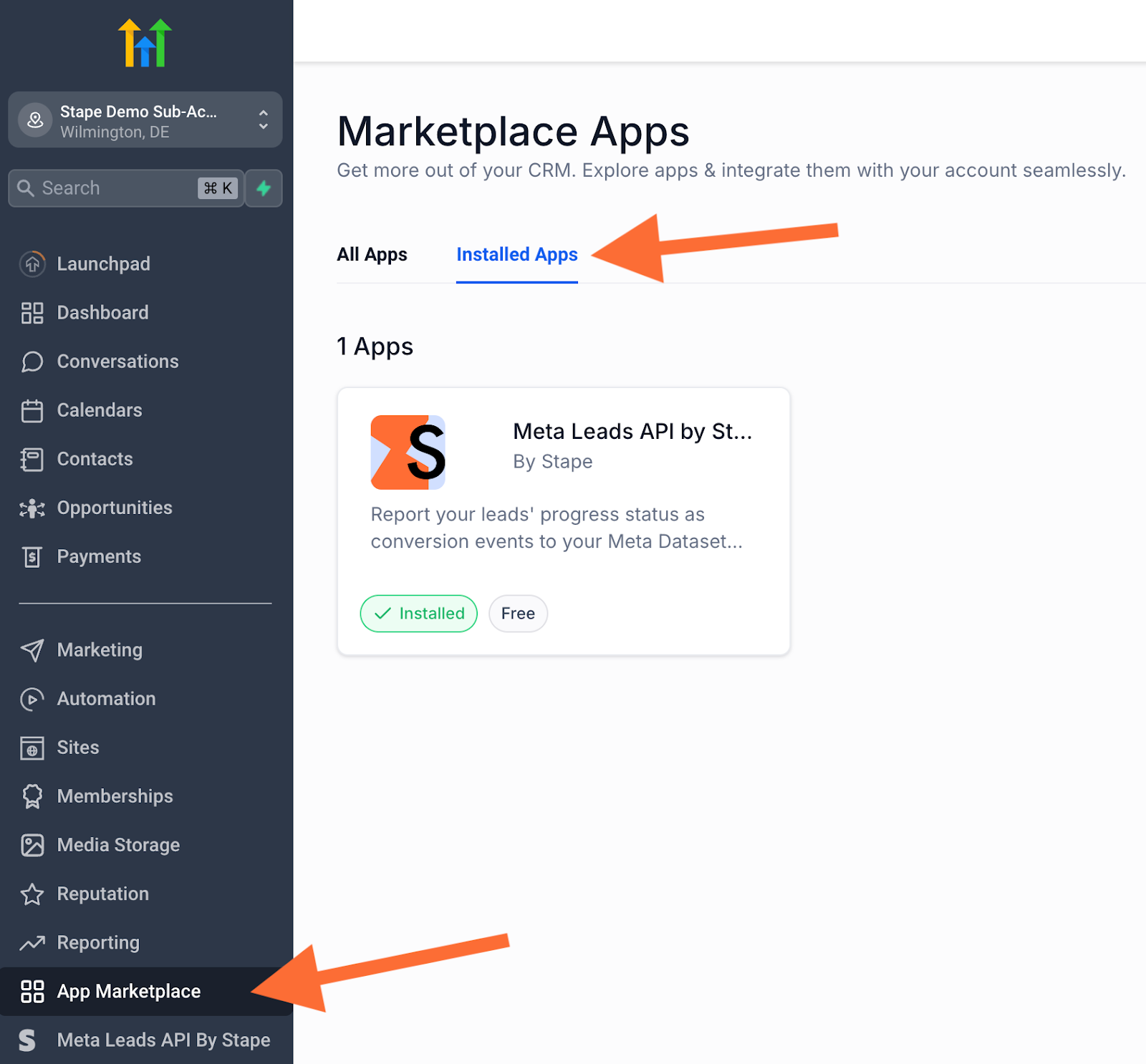This screenshot has height=1064, width=1146.
Task: Click the Payments receipt icon
Action: point(32,556)
